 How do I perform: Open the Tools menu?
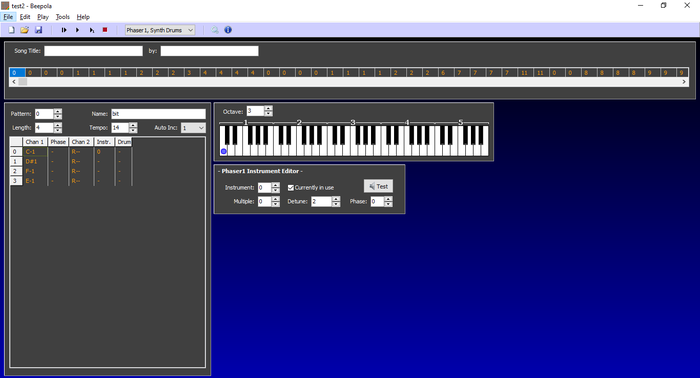tap(62, 17)
